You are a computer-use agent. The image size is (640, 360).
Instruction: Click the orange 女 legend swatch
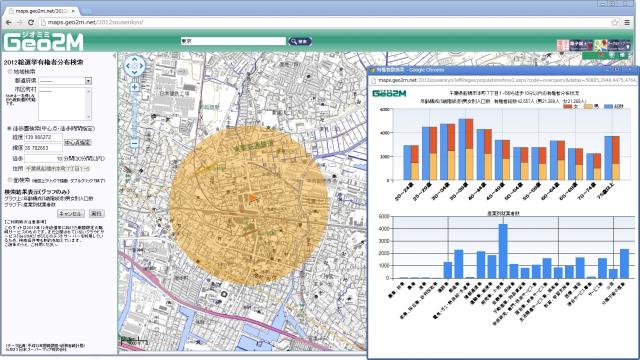(568, 107)
